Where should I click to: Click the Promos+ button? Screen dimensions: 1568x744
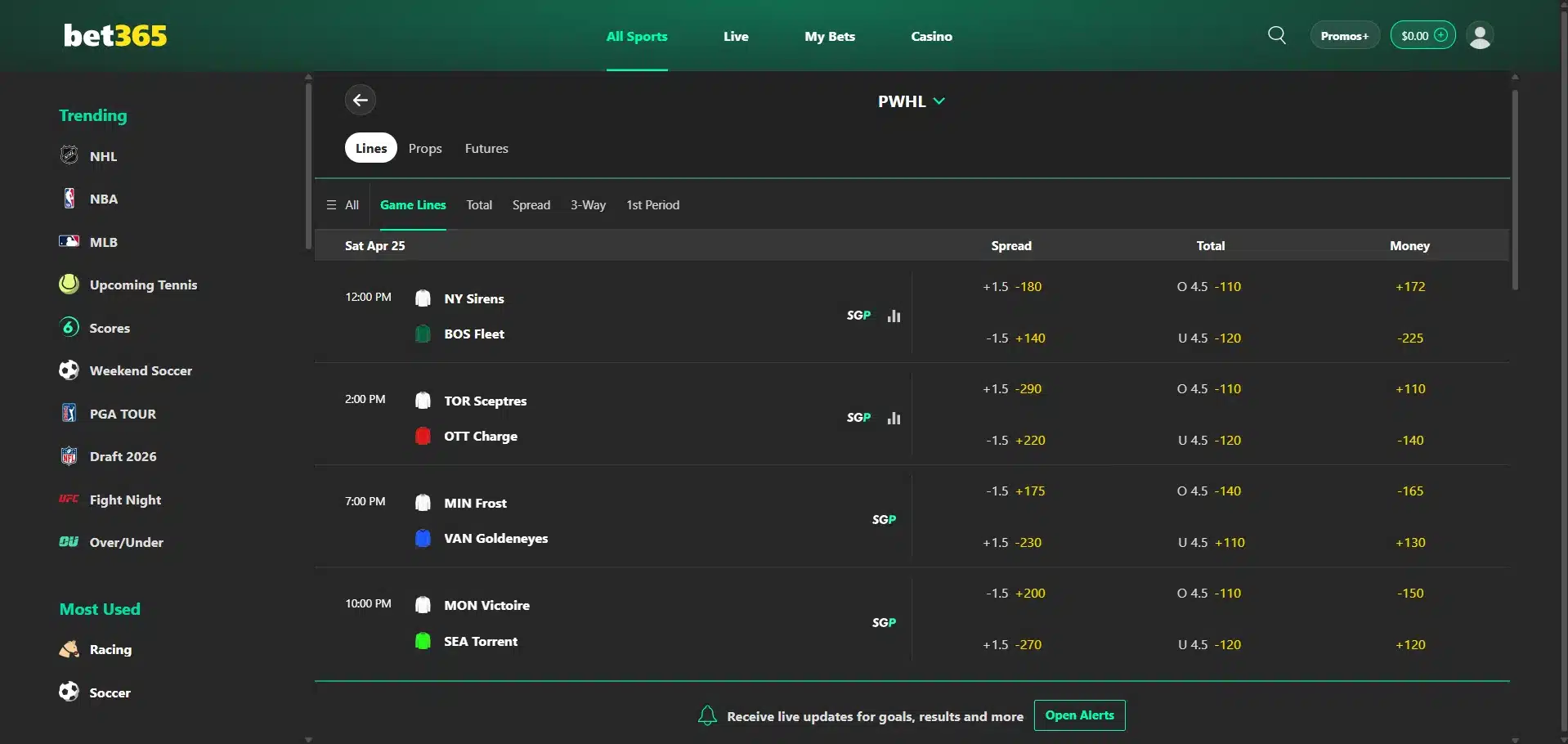click(x=1345, y=35)
